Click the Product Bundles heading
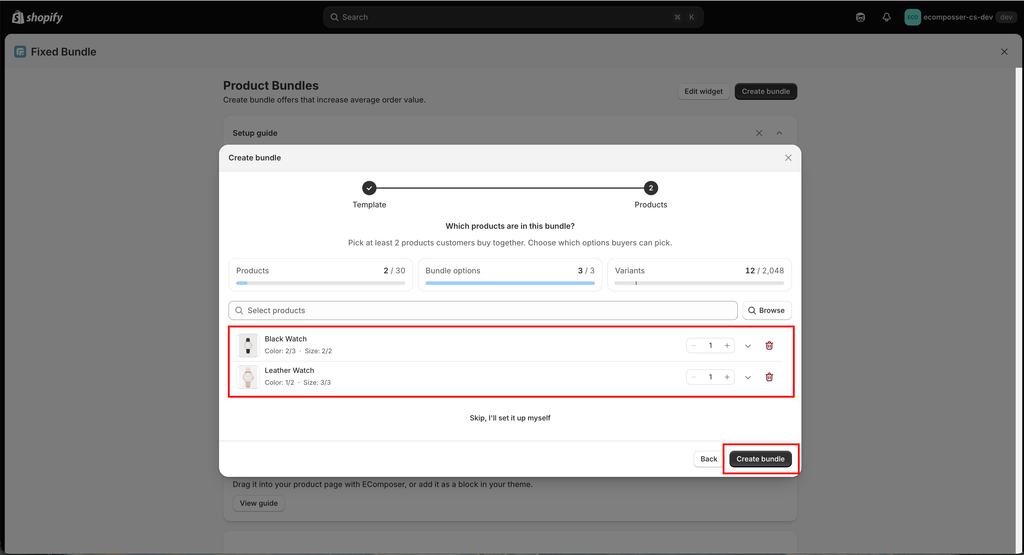1024x555 pixels. 271,86
